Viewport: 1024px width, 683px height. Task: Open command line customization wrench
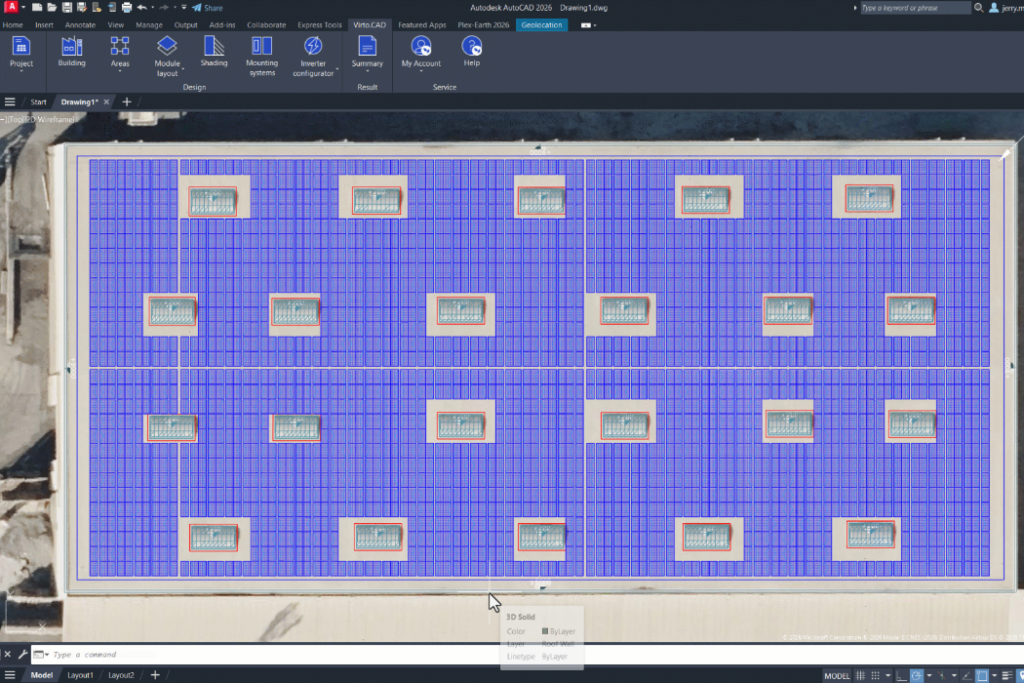click(23, 654)
